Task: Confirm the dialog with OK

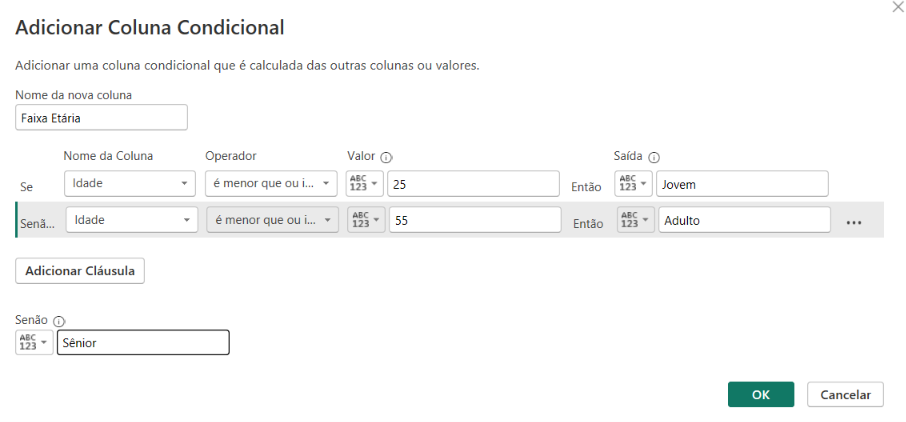Action: click(761, 394)
